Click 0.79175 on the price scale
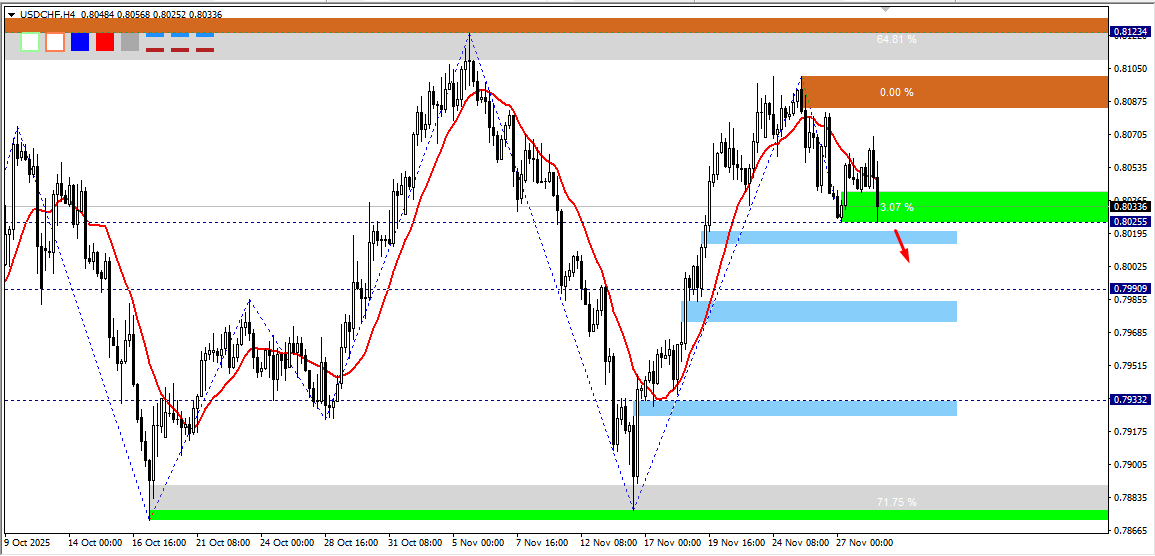The width and height of the screenshot is (1155, 556). 1130,432
